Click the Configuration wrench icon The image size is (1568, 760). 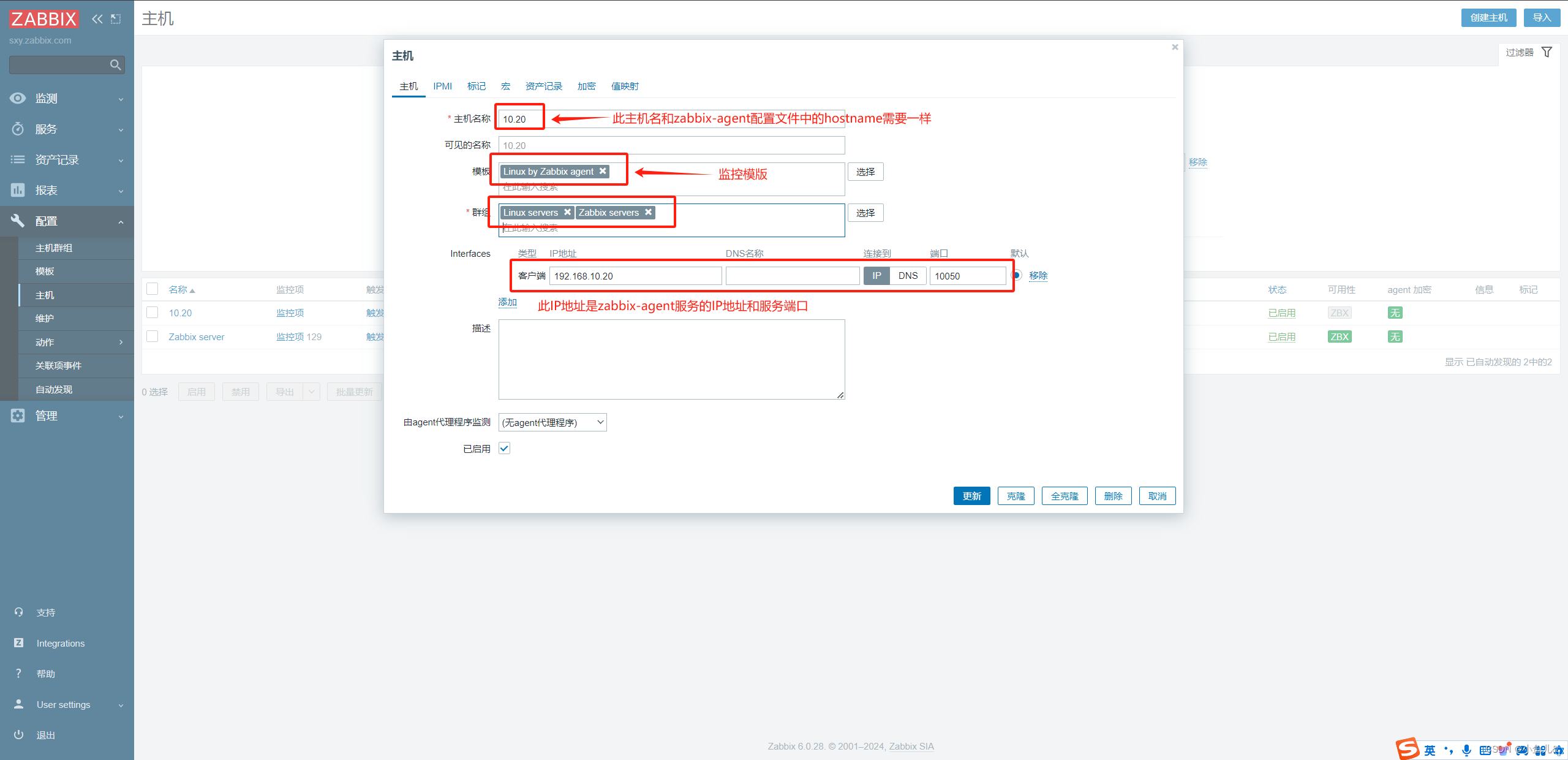(18, 221)
